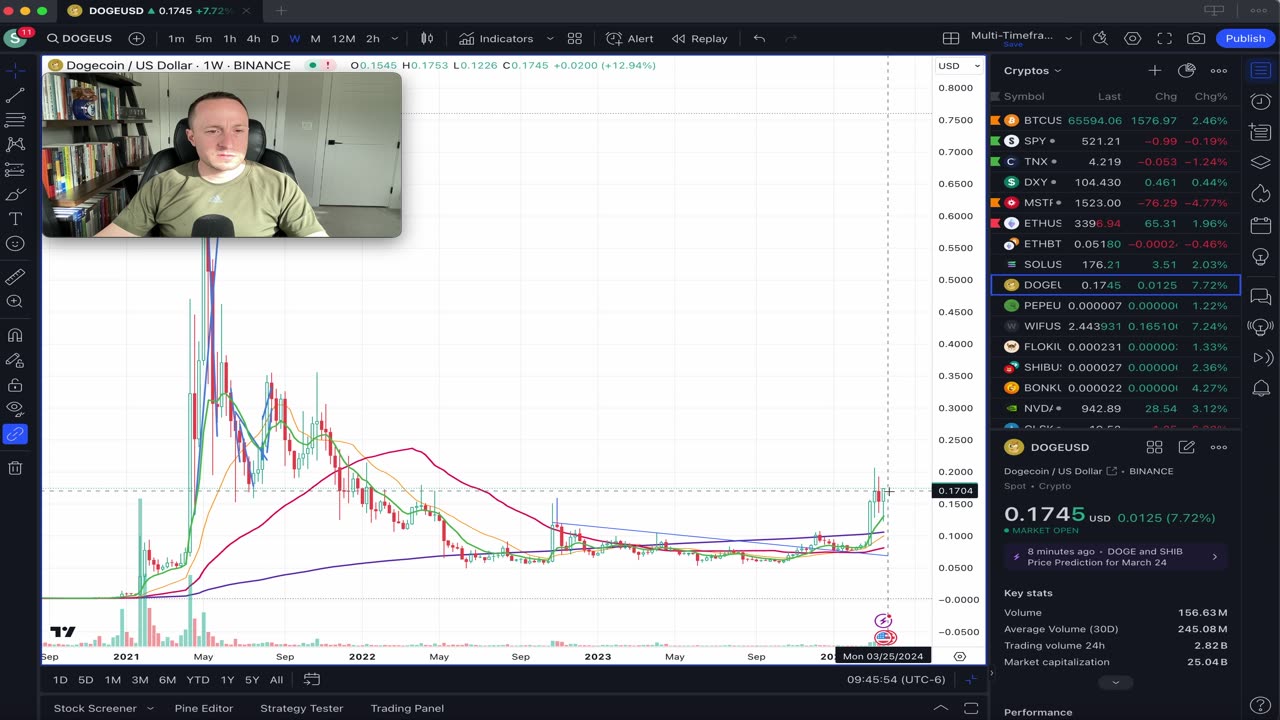
Task: Add symbol to the Cryptos watchlist
Action: click(1154, 71)
